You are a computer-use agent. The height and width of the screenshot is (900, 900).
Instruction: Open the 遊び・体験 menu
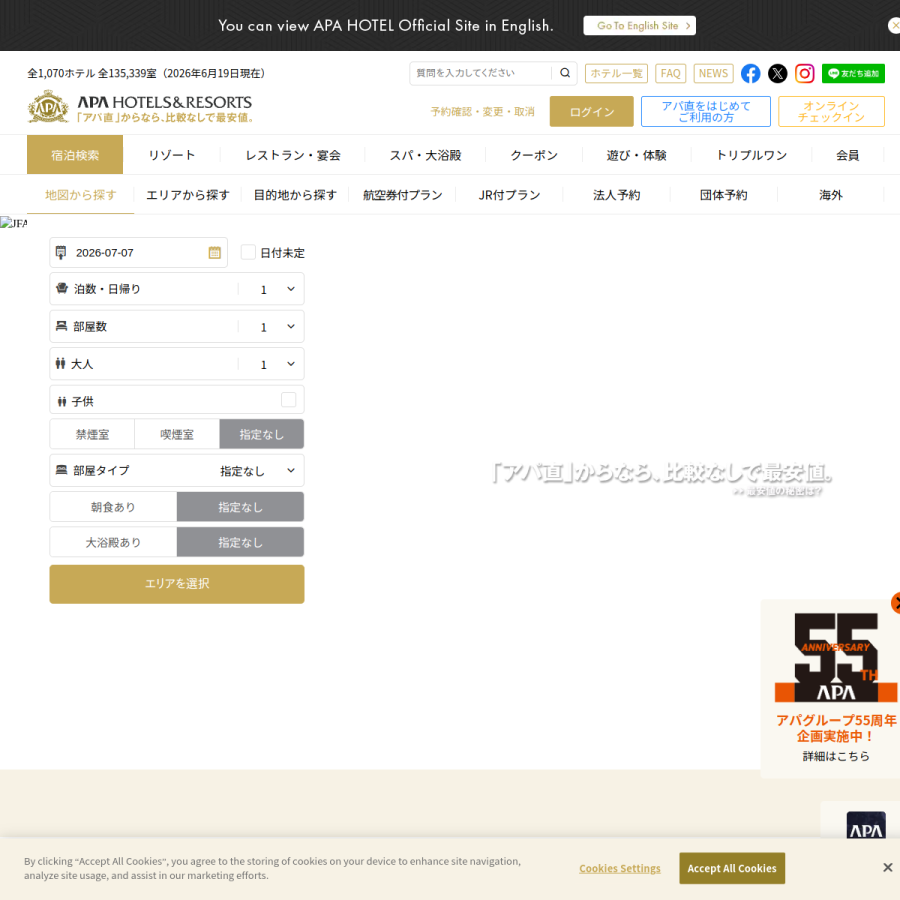pos(637,155)
